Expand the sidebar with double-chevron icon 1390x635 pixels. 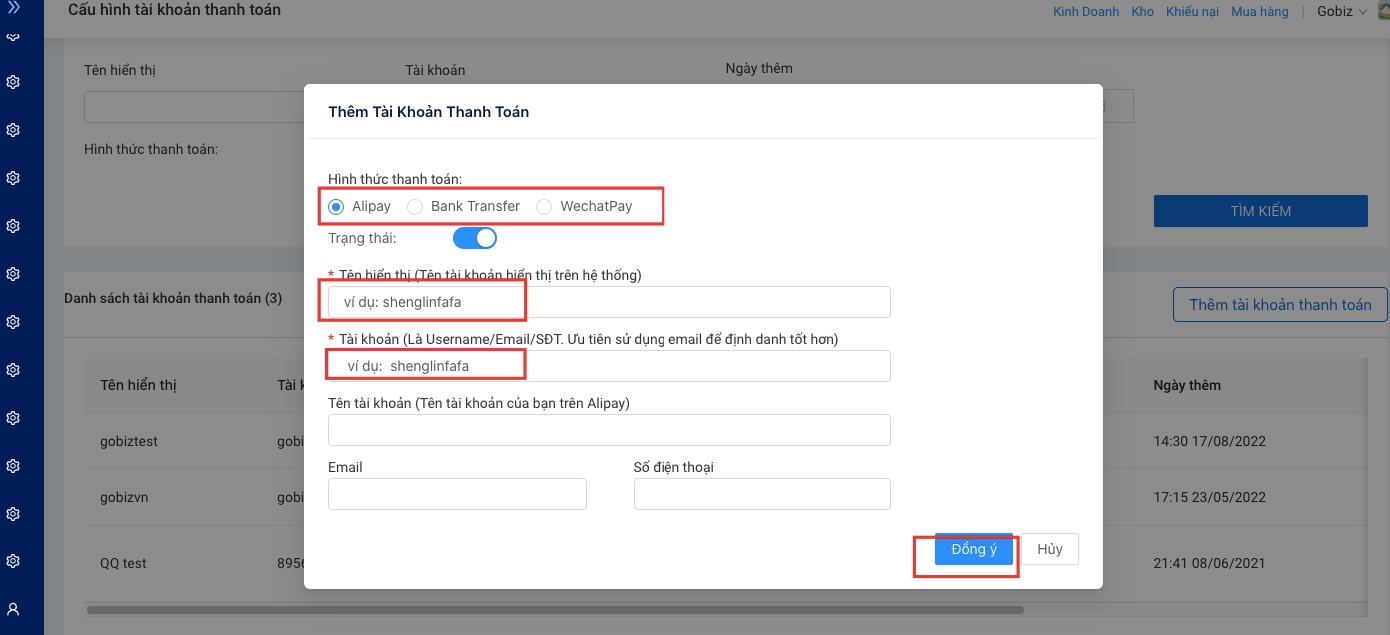pos(13,7)
